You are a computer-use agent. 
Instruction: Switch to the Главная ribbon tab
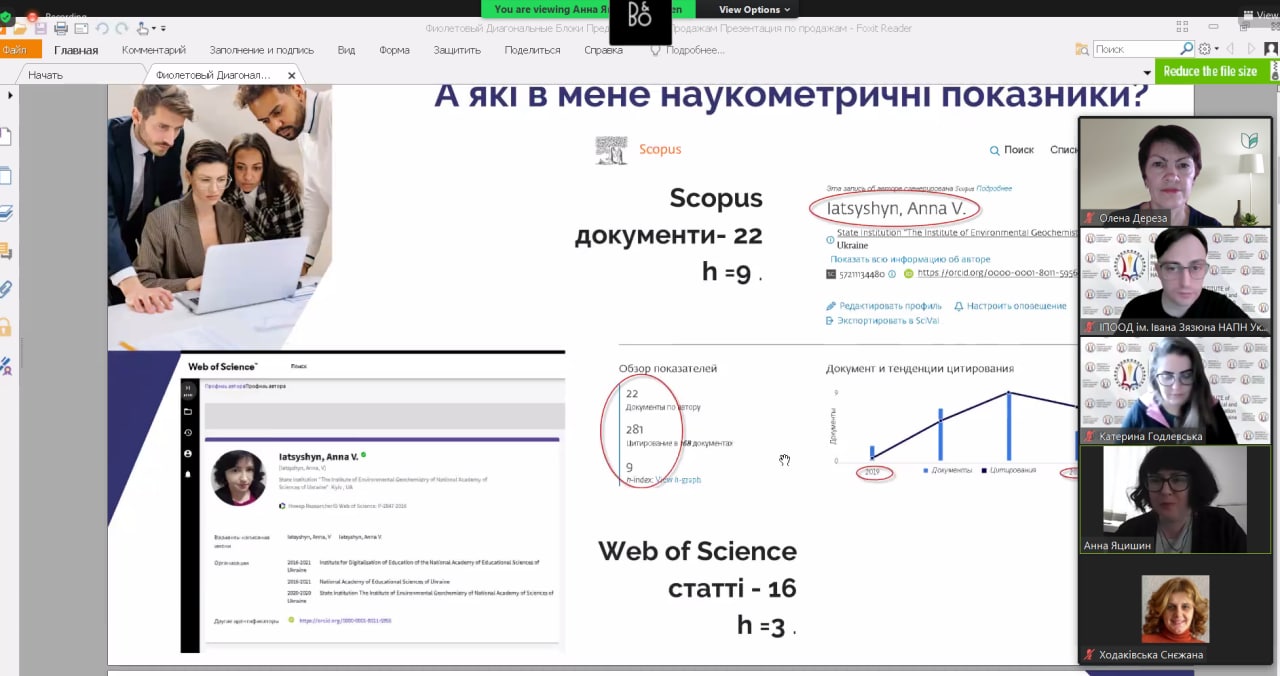tap(76, 50)
